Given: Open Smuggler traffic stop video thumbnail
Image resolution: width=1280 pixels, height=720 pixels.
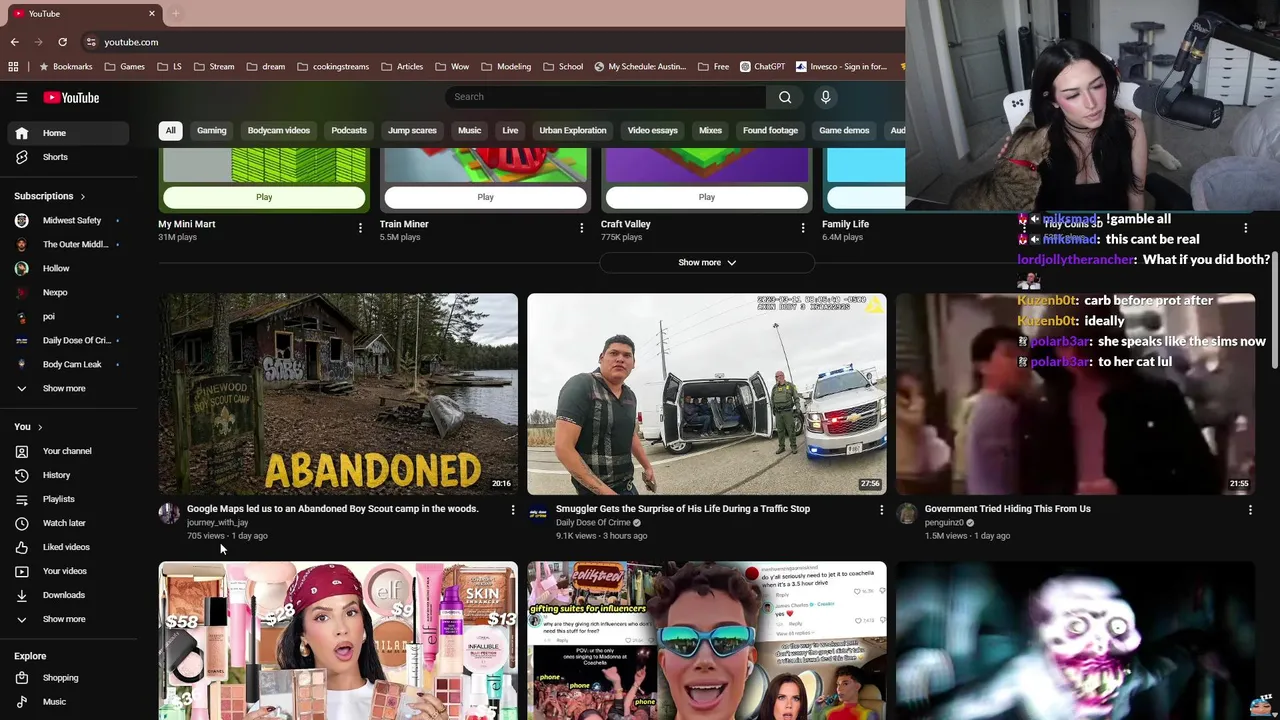Looking at the screenshot, I should click(707, 394).
